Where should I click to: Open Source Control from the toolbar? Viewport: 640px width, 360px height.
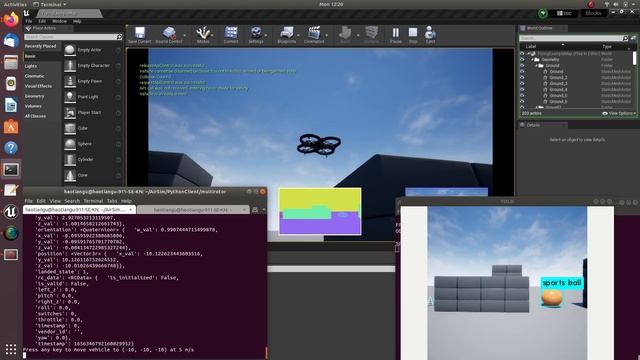(x=169, y=33)
